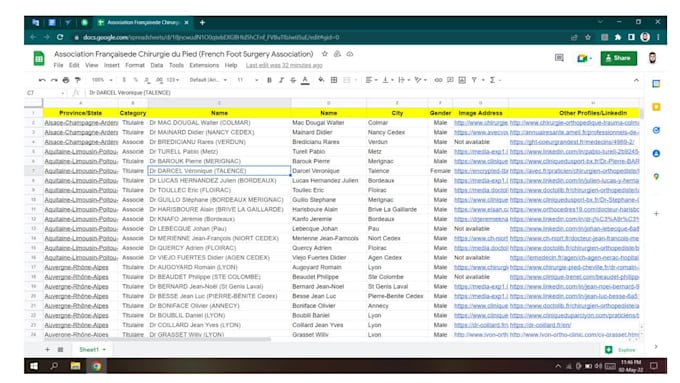Collapse the toolbar menus with chevron

point(636,80)
